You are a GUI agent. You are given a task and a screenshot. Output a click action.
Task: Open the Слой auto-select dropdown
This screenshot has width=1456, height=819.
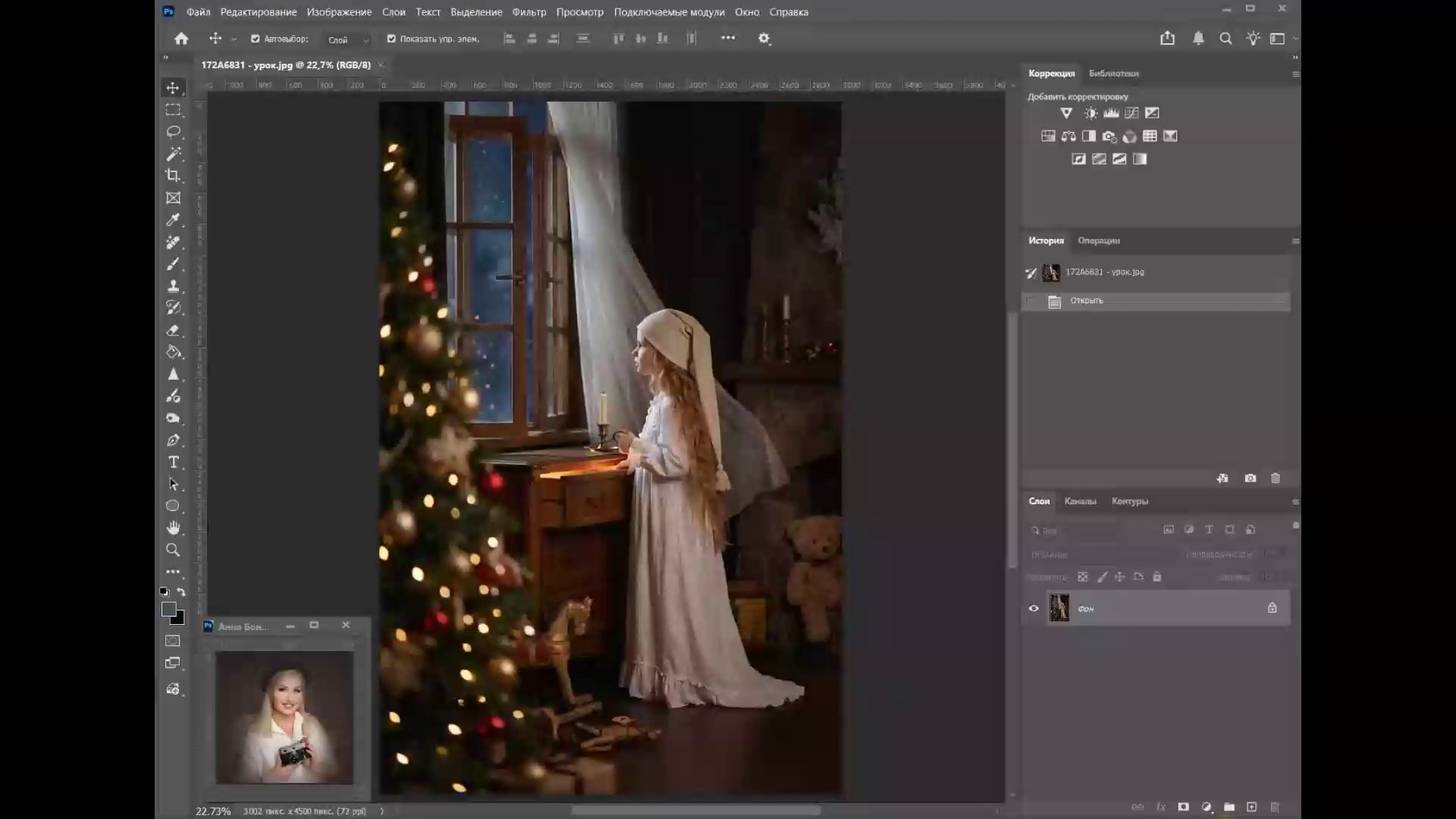click(348, 39)
